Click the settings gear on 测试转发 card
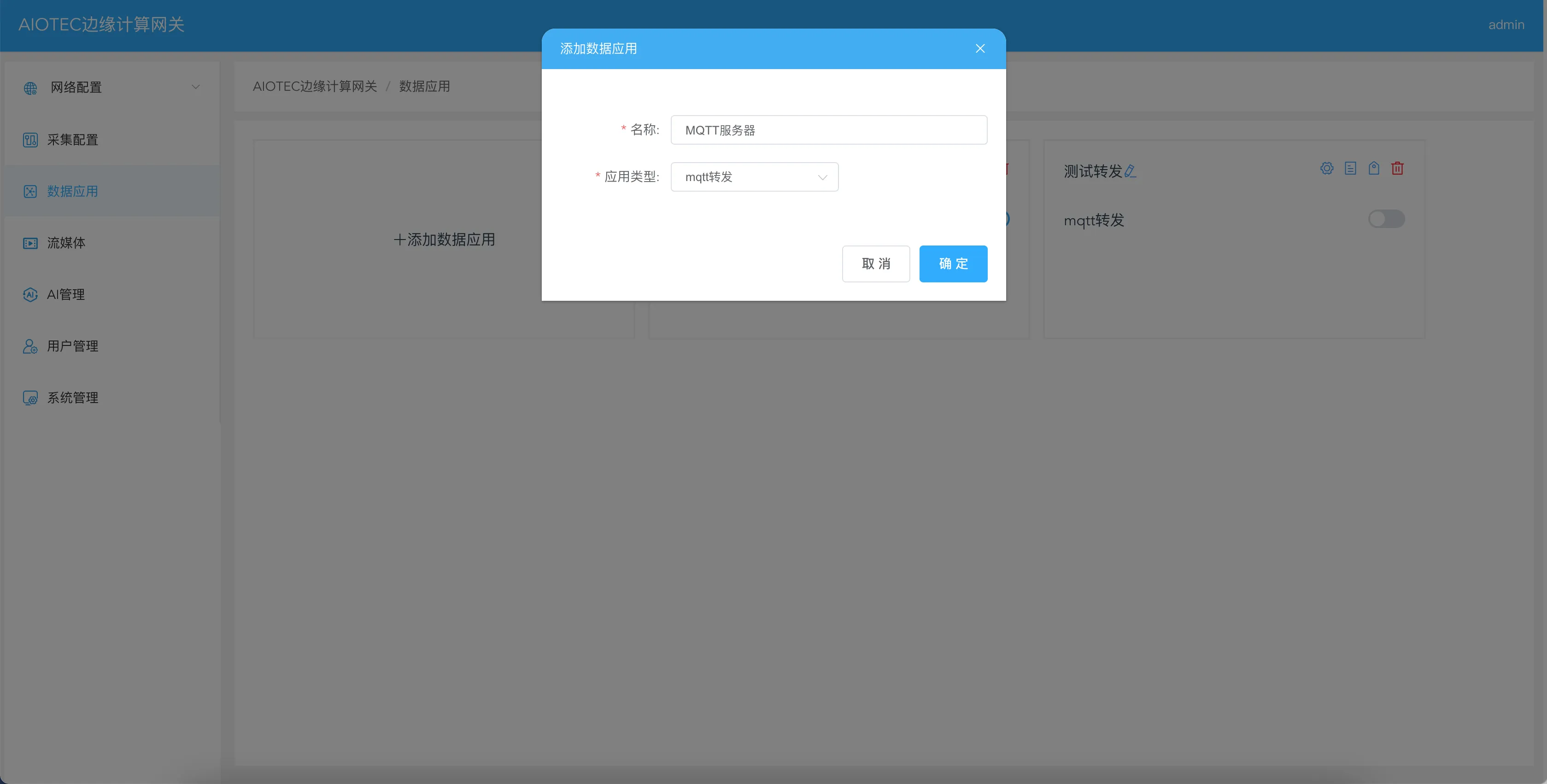Viewport: 1547px width, 784px height. point(1327,169)
